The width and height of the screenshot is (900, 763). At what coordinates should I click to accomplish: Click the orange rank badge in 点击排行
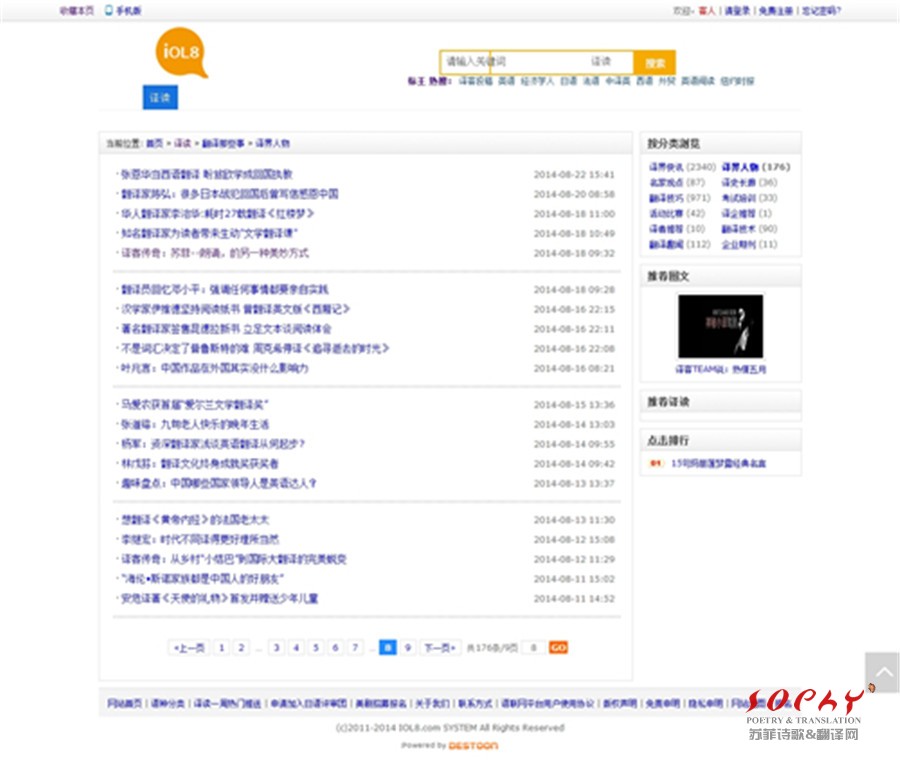pos(656,464)
